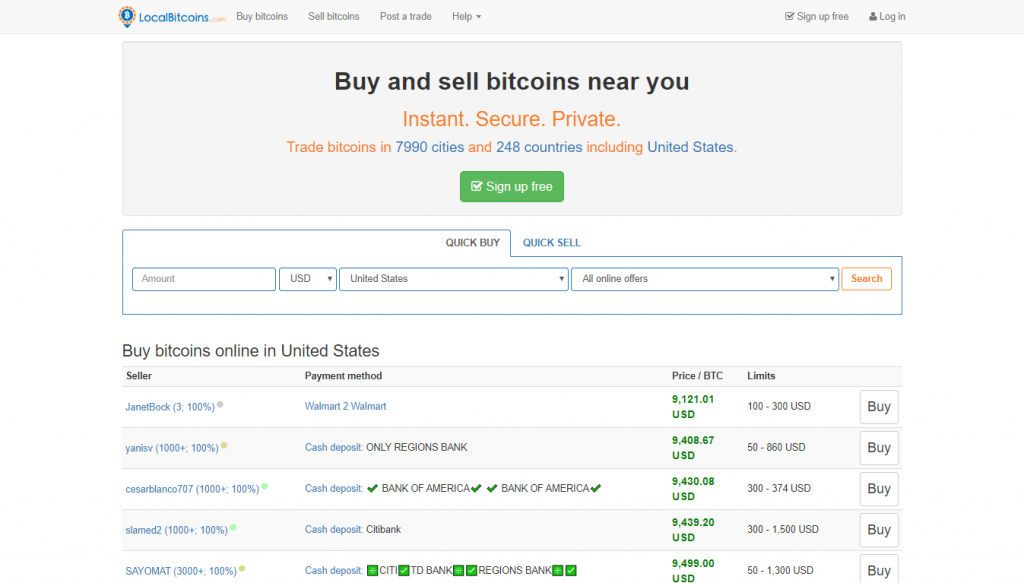Click the online status dot beside yanisv
The height and width of the screenshot is (583, 1024).
click(224, 446)
